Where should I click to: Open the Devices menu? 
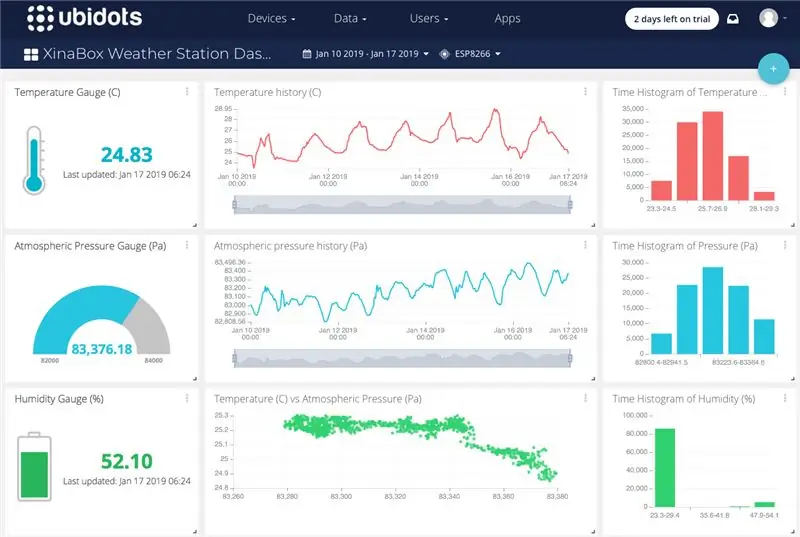pos(271,19)
